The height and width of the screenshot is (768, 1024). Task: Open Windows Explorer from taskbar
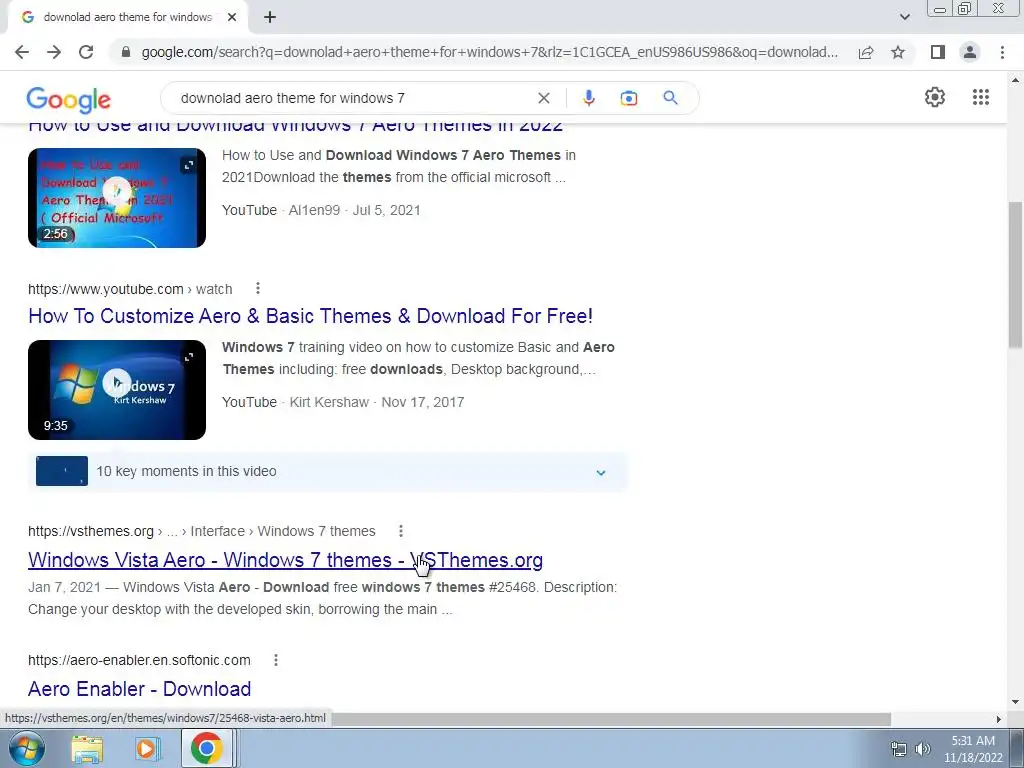click(x=87, y=749)
